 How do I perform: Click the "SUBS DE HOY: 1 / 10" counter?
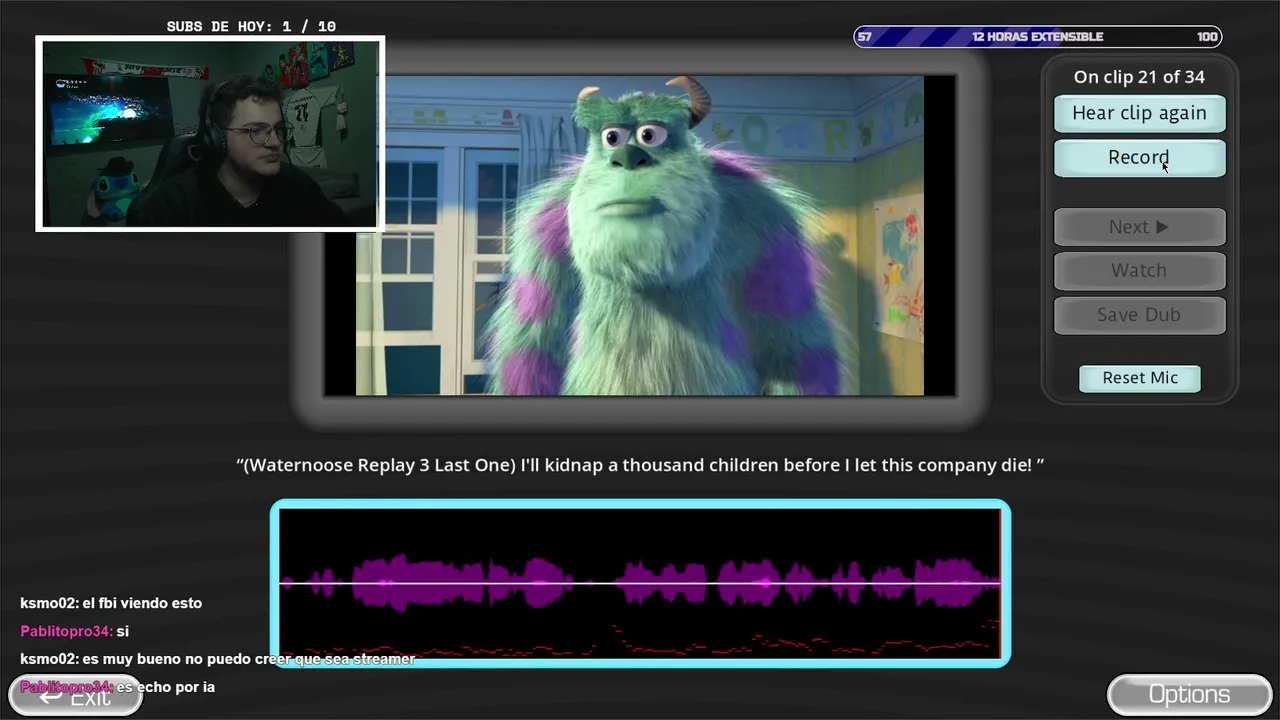pyautogui.click(x=251, y=27)
